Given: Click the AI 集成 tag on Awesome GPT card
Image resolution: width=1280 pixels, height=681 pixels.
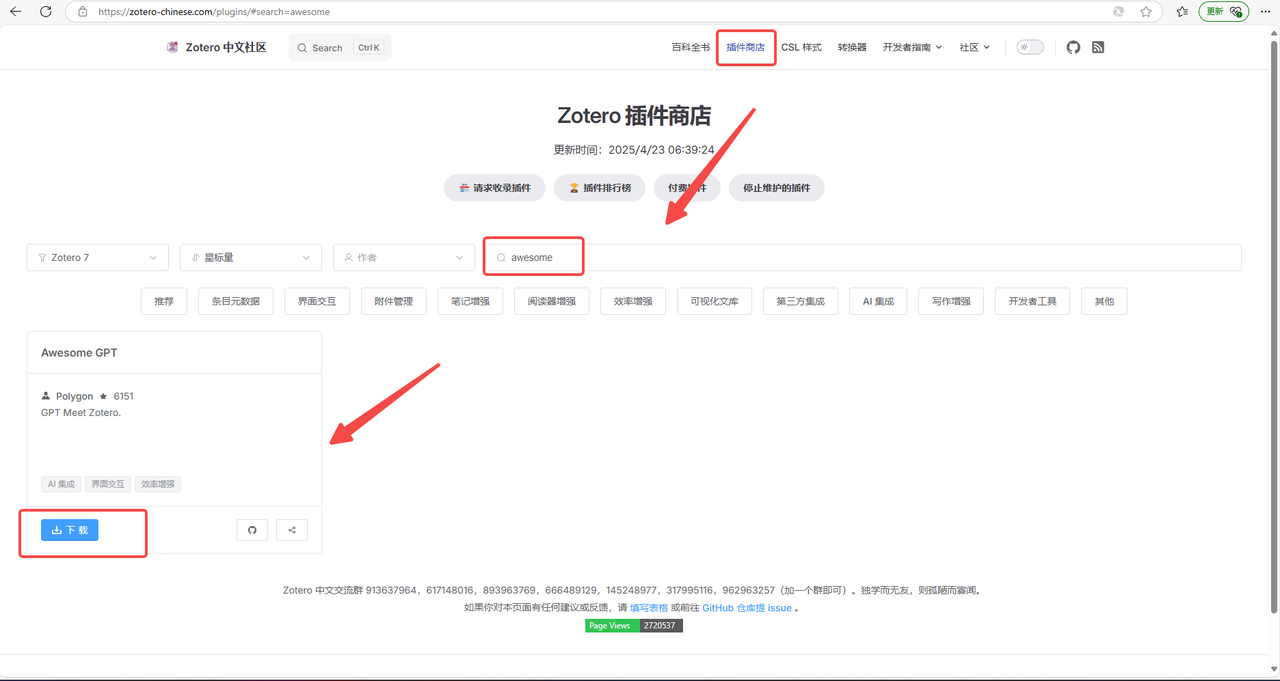Looking at the screenshot, I should coord(61,484).
